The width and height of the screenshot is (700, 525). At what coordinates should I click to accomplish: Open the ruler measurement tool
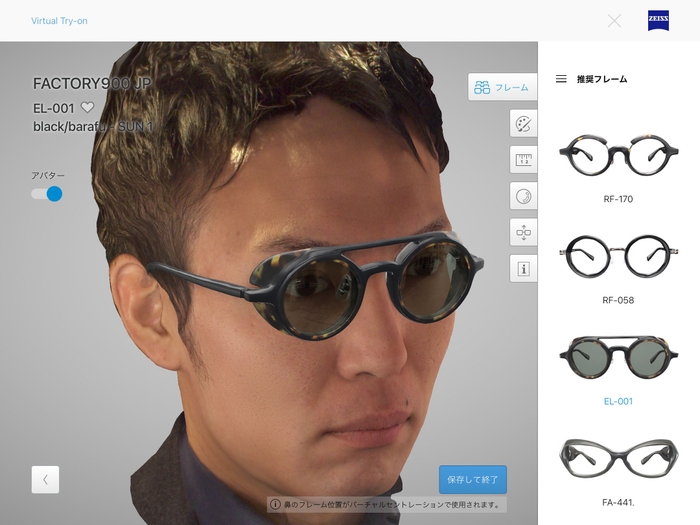coord(523,159)
